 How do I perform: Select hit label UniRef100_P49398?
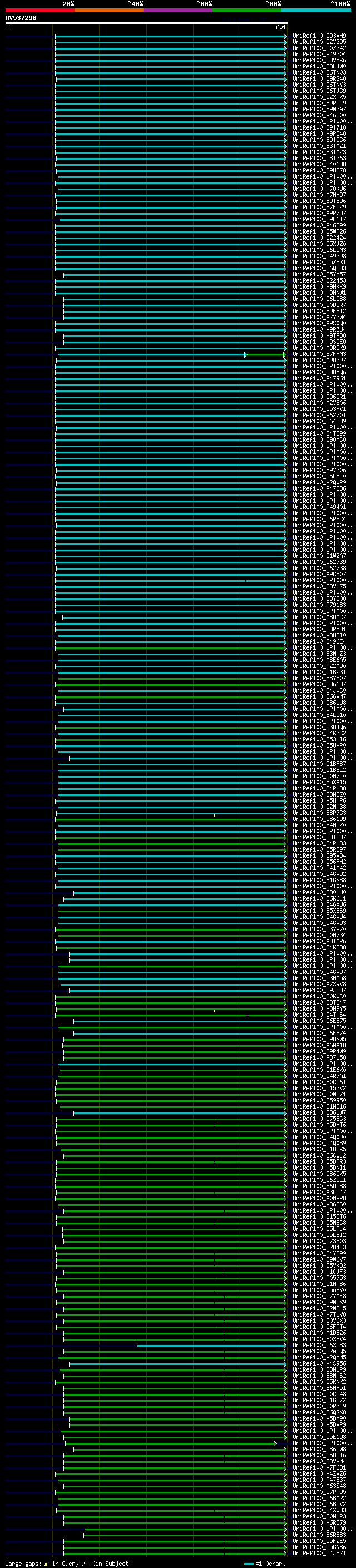coord(319,256)
